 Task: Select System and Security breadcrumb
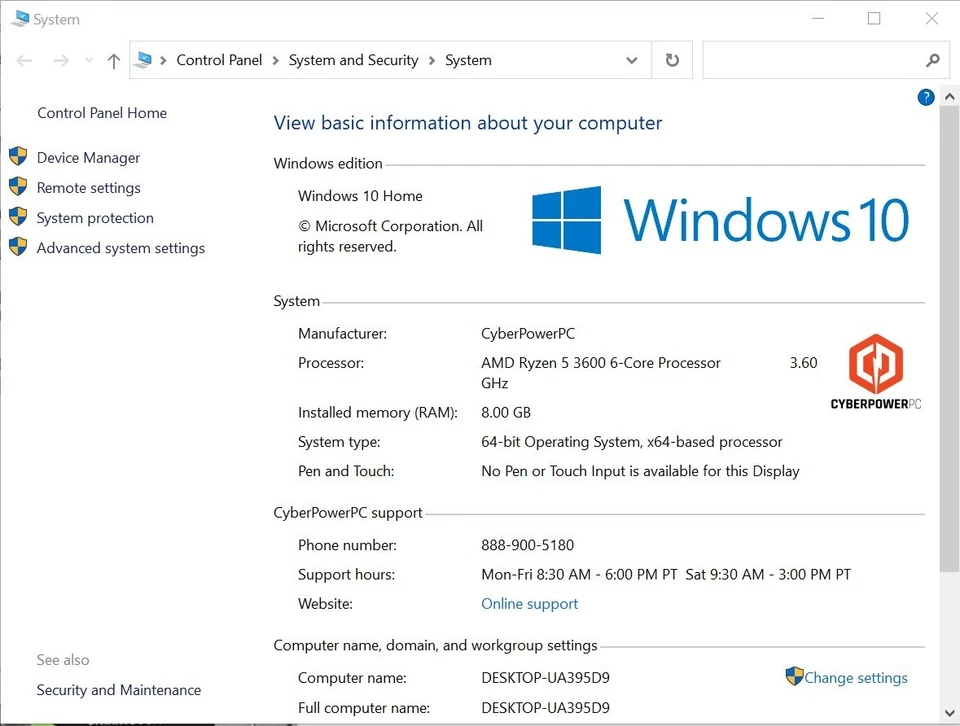[x=353, y=60]
